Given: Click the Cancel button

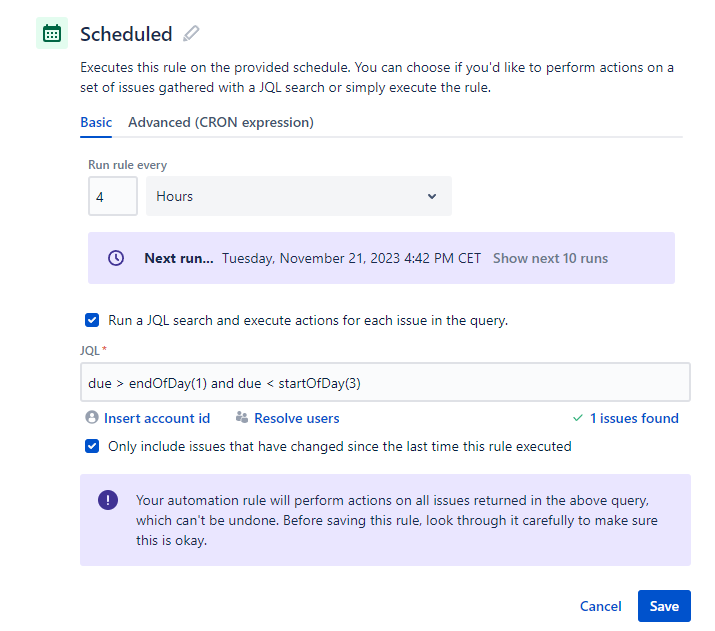Looking at the screenshot, I should pos(601,606).
